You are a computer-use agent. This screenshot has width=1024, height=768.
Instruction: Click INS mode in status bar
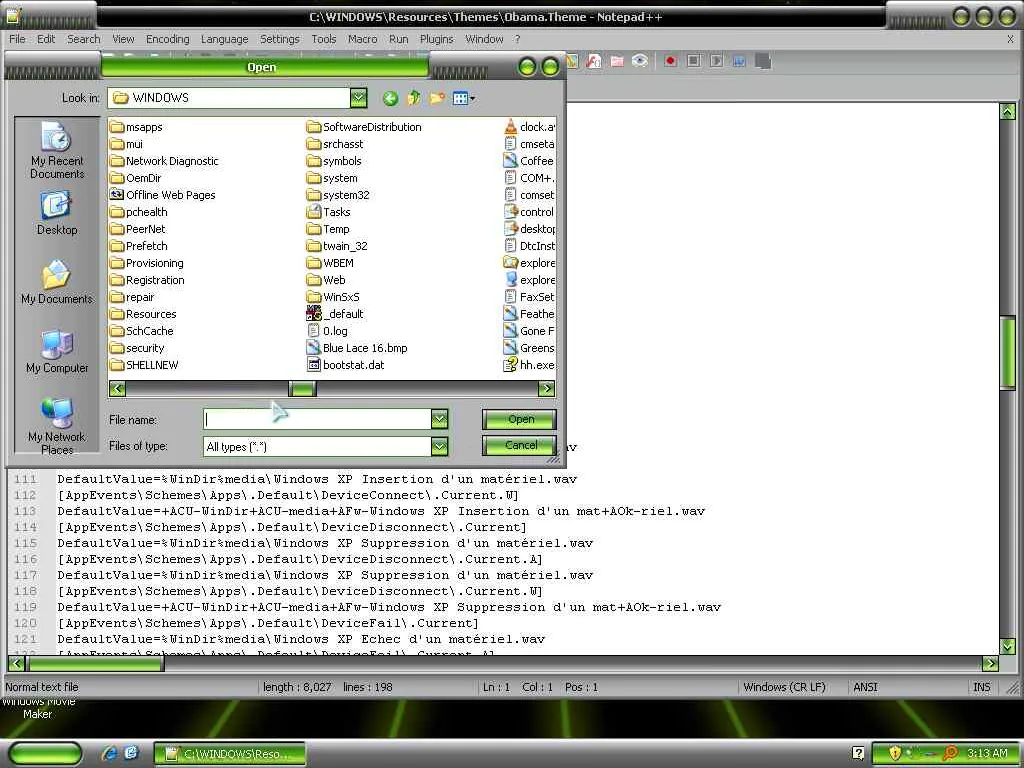click(982, 687)
